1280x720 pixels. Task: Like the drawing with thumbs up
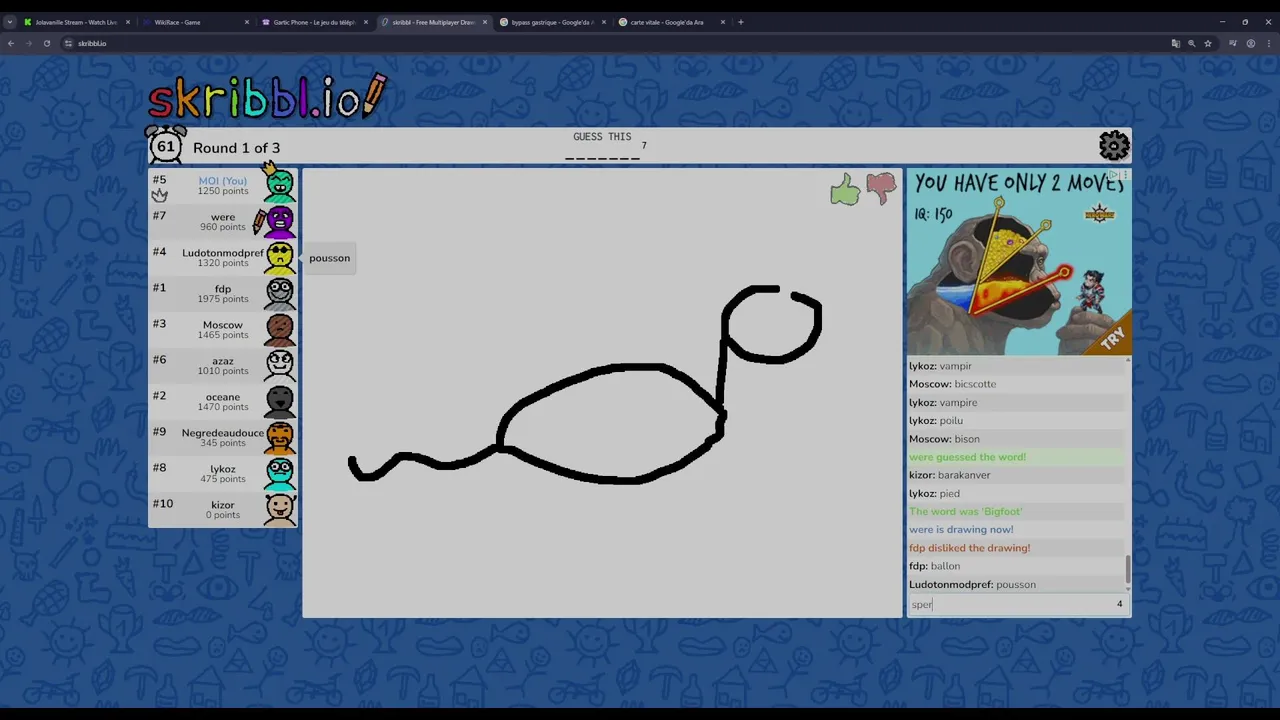pos(845,189)
